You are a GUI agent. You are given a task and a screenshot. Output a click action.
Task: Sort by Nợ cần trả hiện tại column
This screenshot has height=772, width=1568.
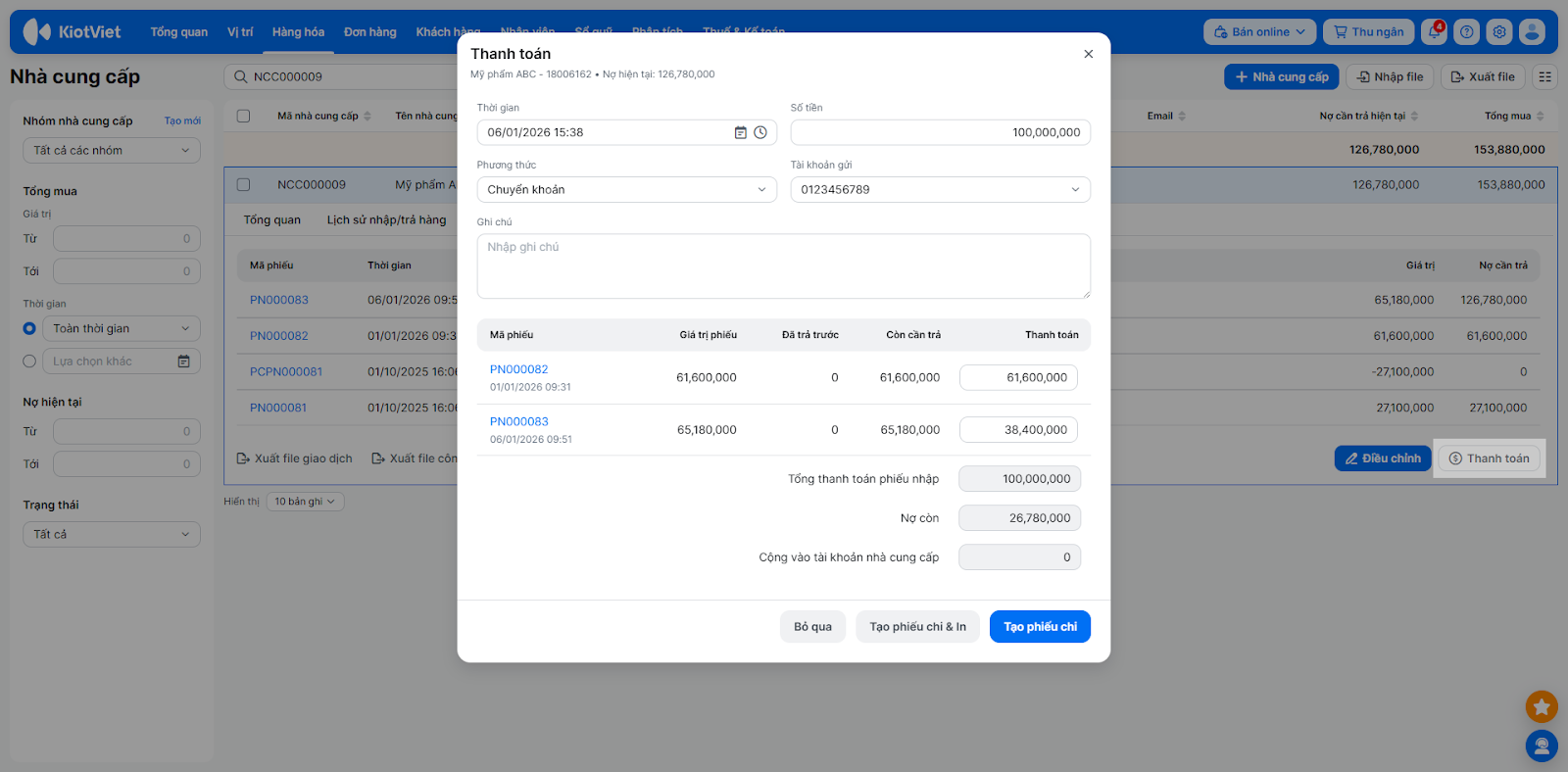point(1414,116)
